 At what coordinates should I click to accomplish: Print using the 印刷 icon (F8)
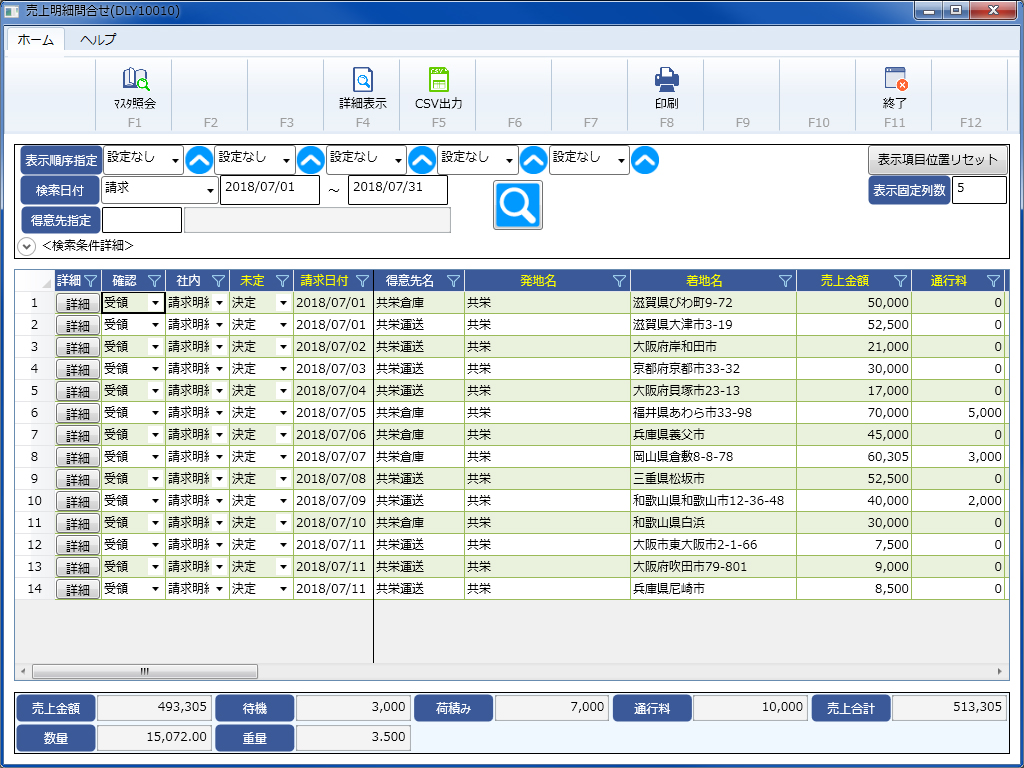(666, 88)
